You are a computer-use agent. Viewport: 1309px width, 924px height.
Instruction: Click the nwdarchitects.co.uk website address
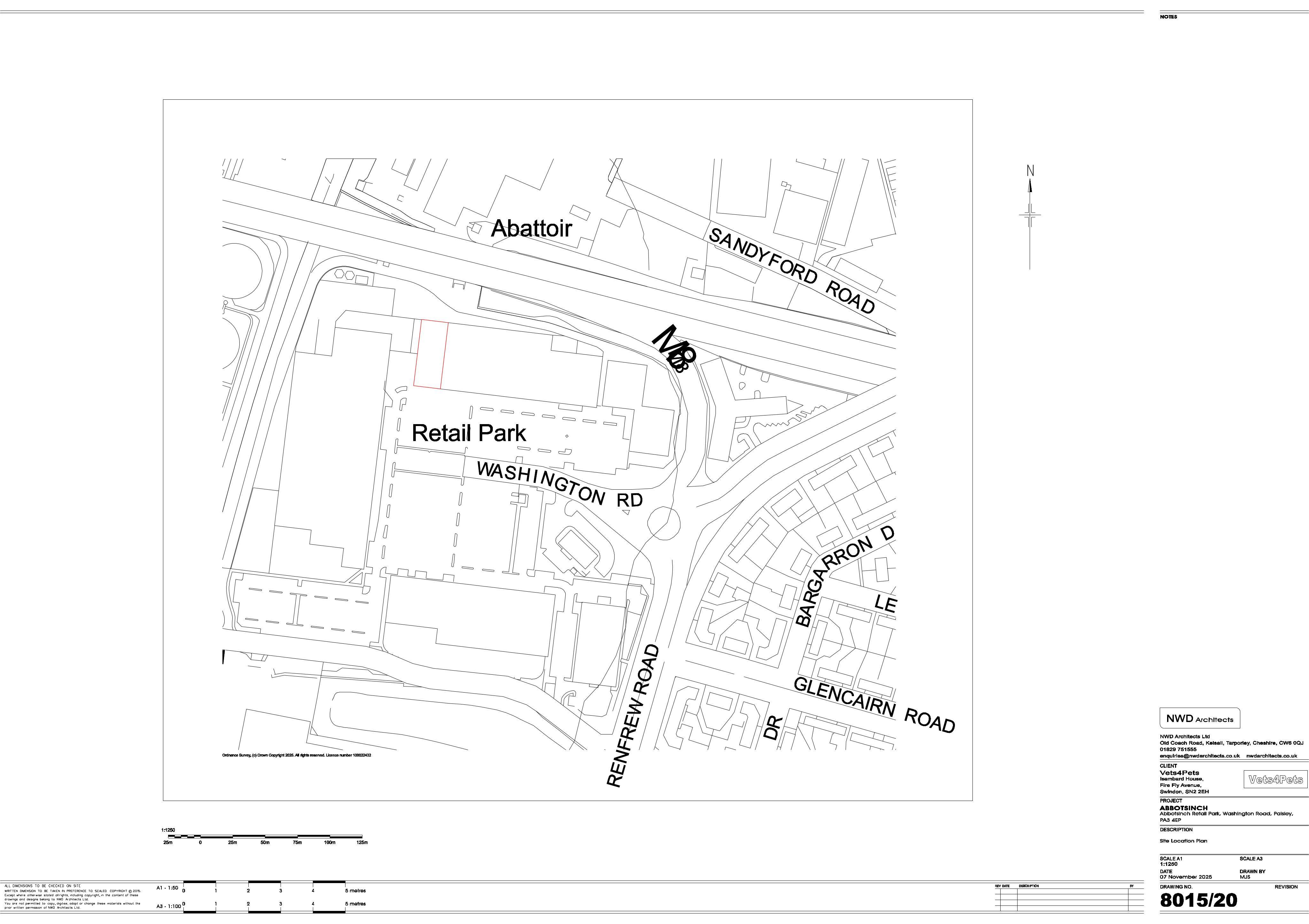tap(1271, 756)
